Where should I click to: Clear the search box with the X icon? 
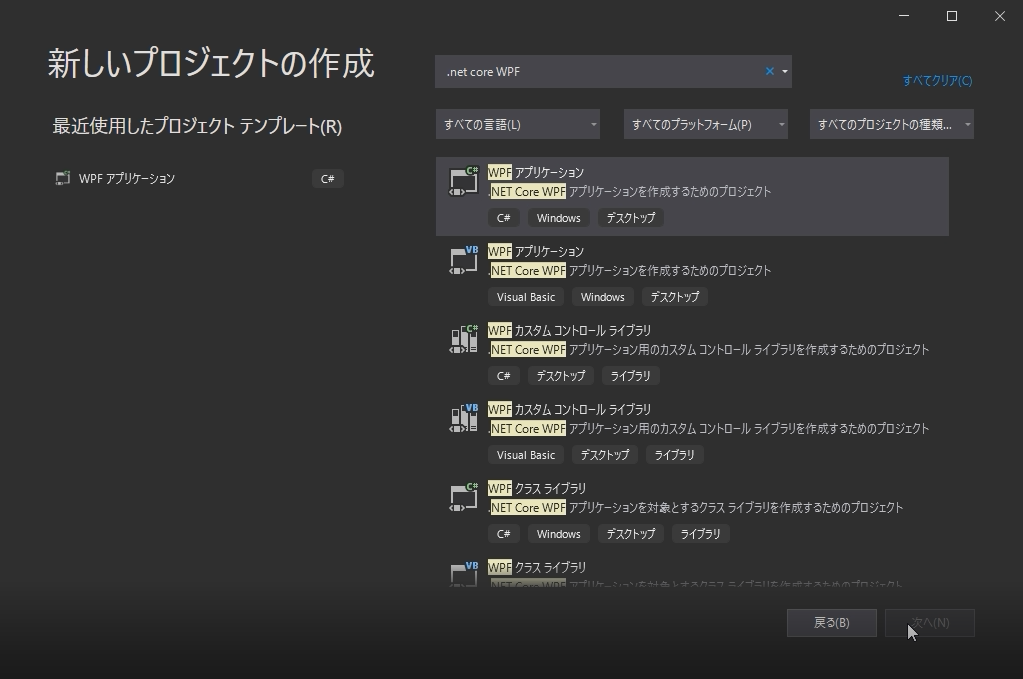[769, 71]
